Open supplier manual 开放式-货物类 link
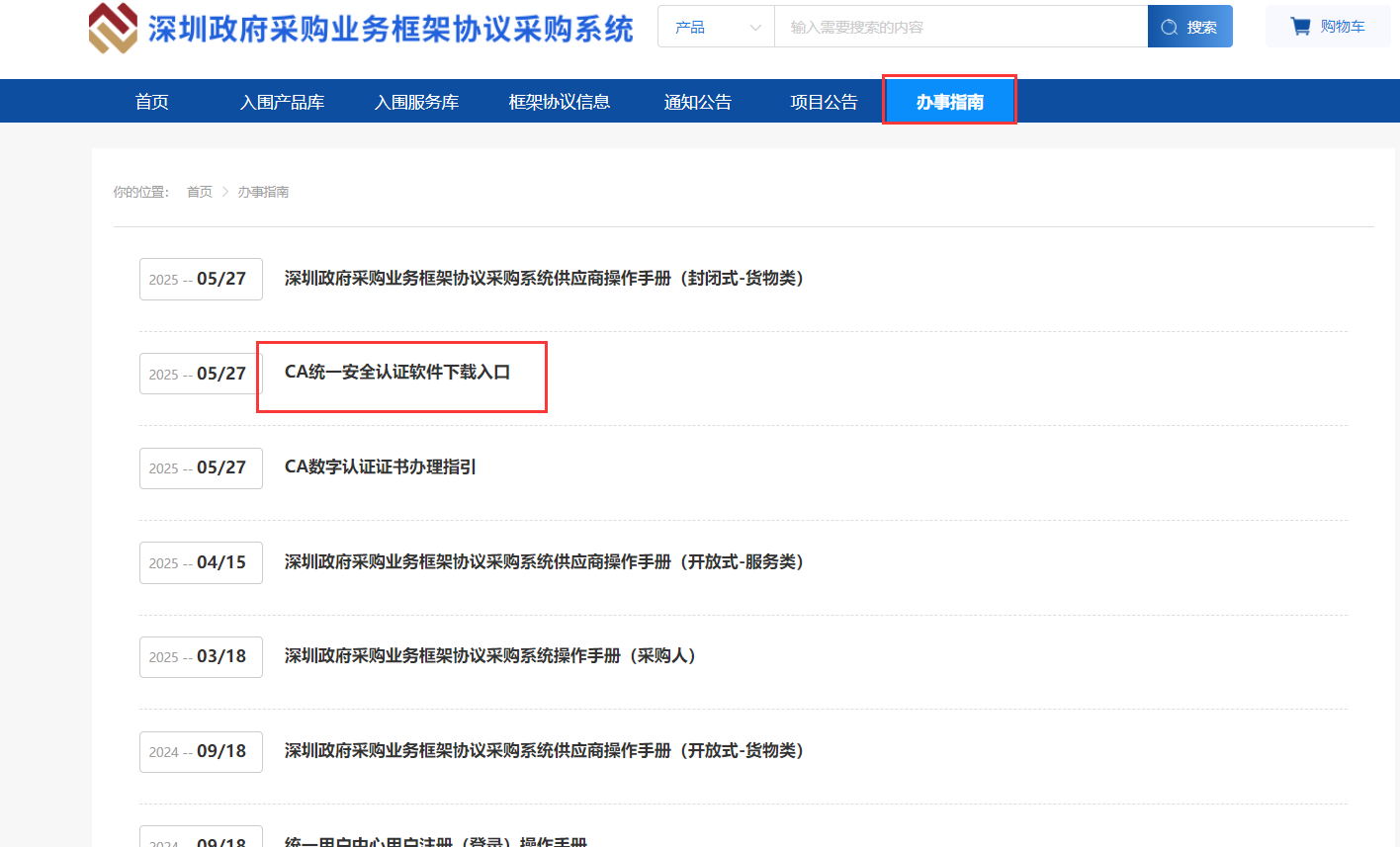1400x847 pixels. pos(544,751)
